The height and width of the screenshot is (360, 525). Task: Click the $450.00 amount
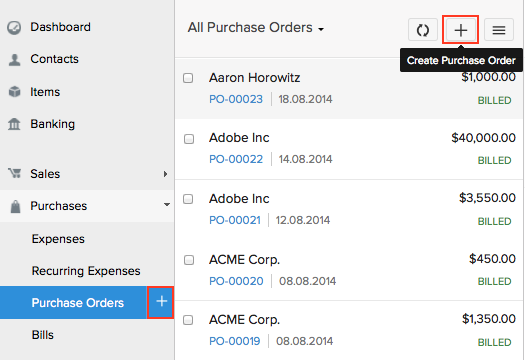(492, 259)
